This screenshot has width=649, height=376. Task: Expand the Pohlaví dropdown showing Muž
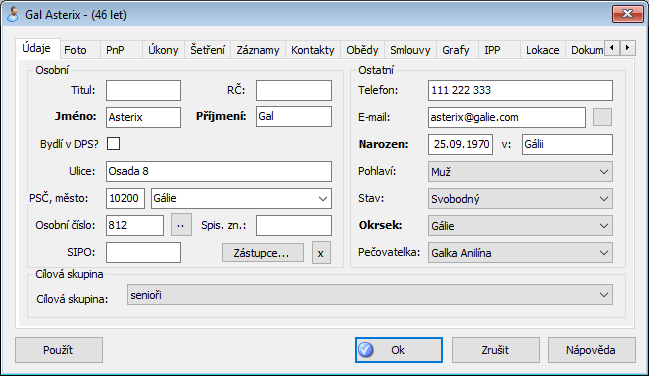pyautogui.click(x=520, y=172)
